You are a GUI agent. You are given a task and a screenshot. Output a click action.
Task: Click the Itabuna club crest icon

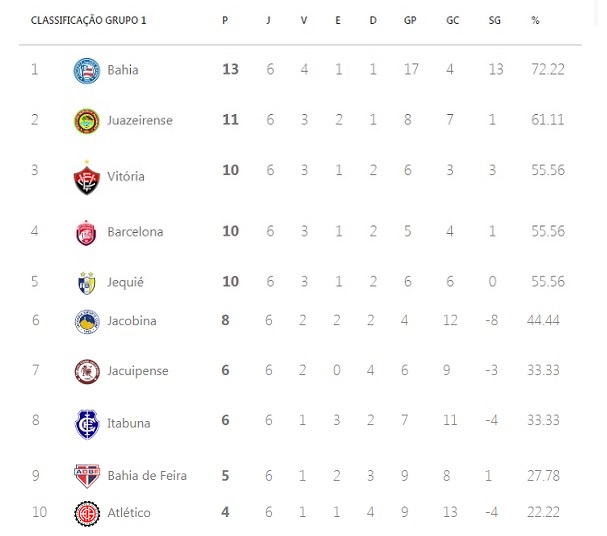(x=87, y=425)
